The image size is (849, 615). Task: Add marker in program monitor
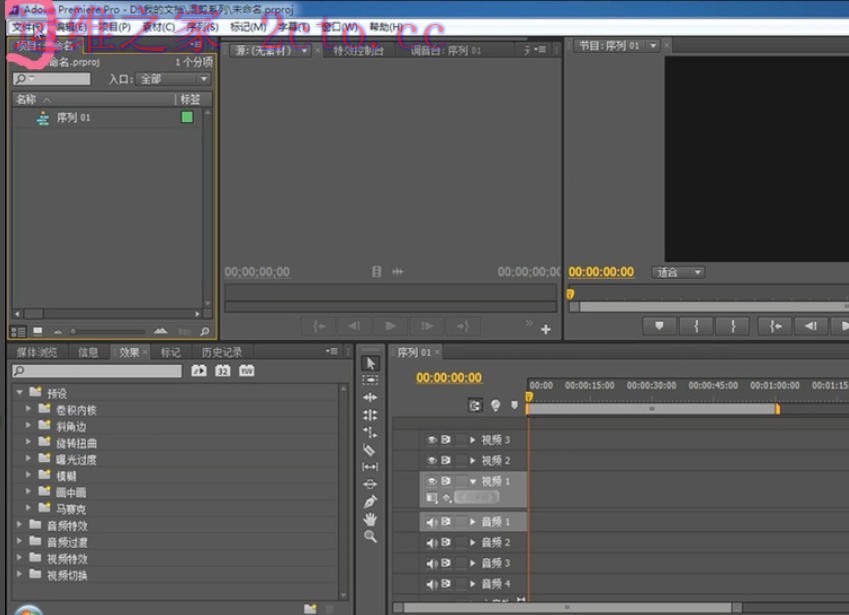[x=659, y=326]
